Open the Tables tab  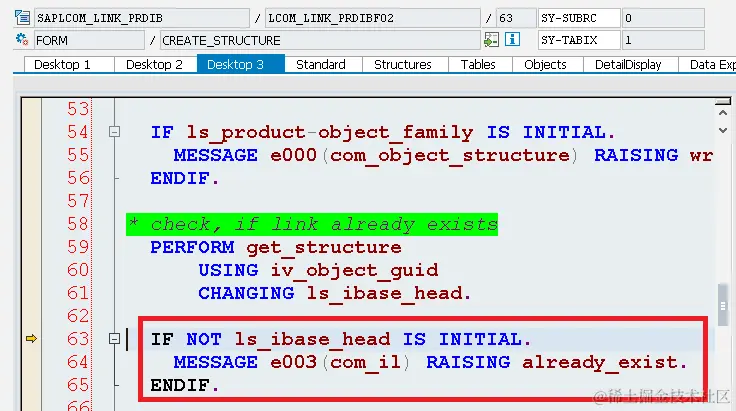coord(478,64)
